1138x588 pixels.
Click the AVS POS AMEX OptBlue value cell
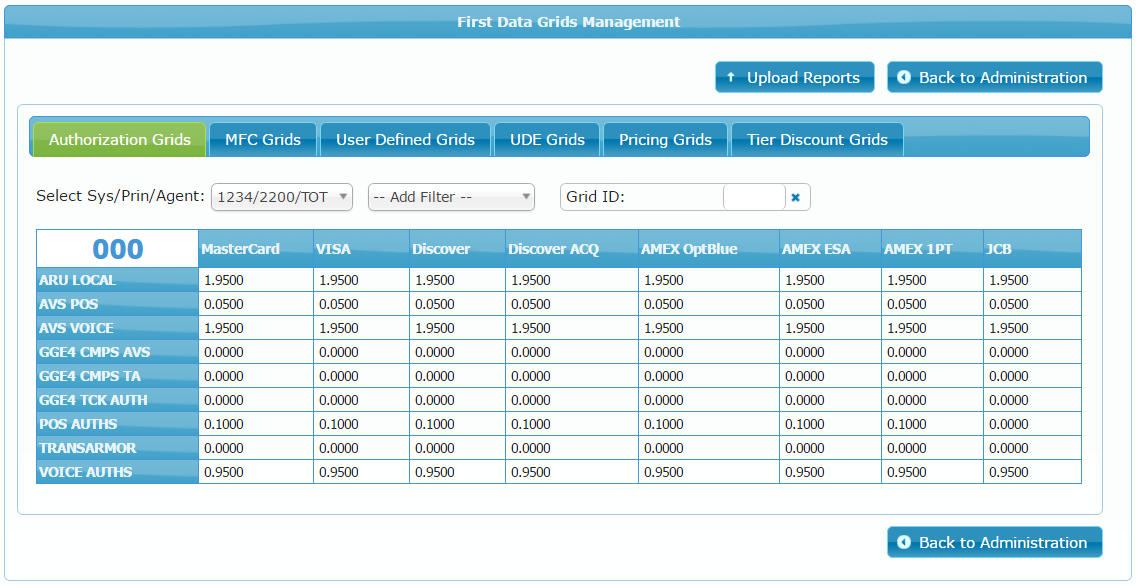(709, 304)
